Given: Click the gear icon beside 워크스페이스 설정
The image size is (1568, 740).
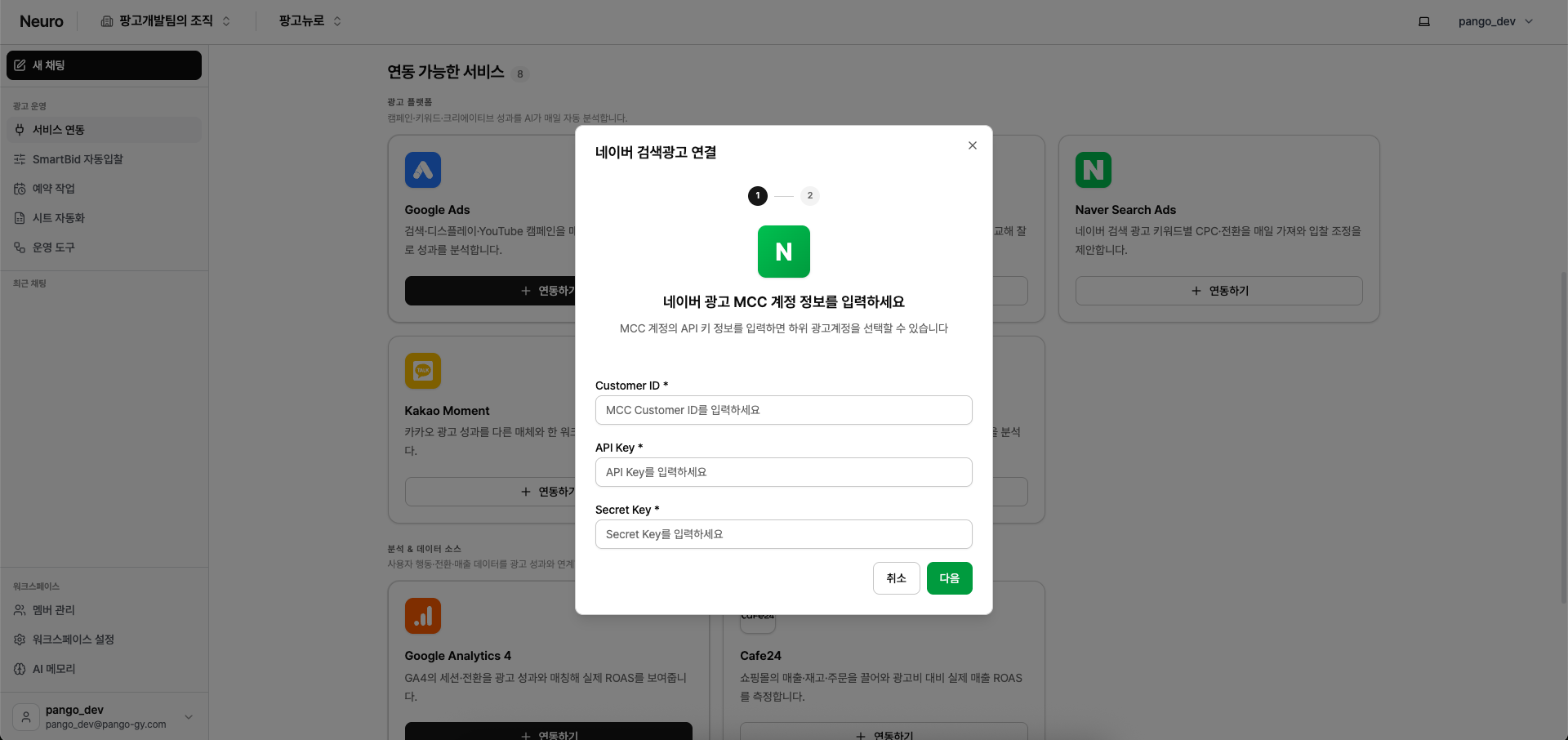Looking at the screenshot, I should tap(20, 640).
